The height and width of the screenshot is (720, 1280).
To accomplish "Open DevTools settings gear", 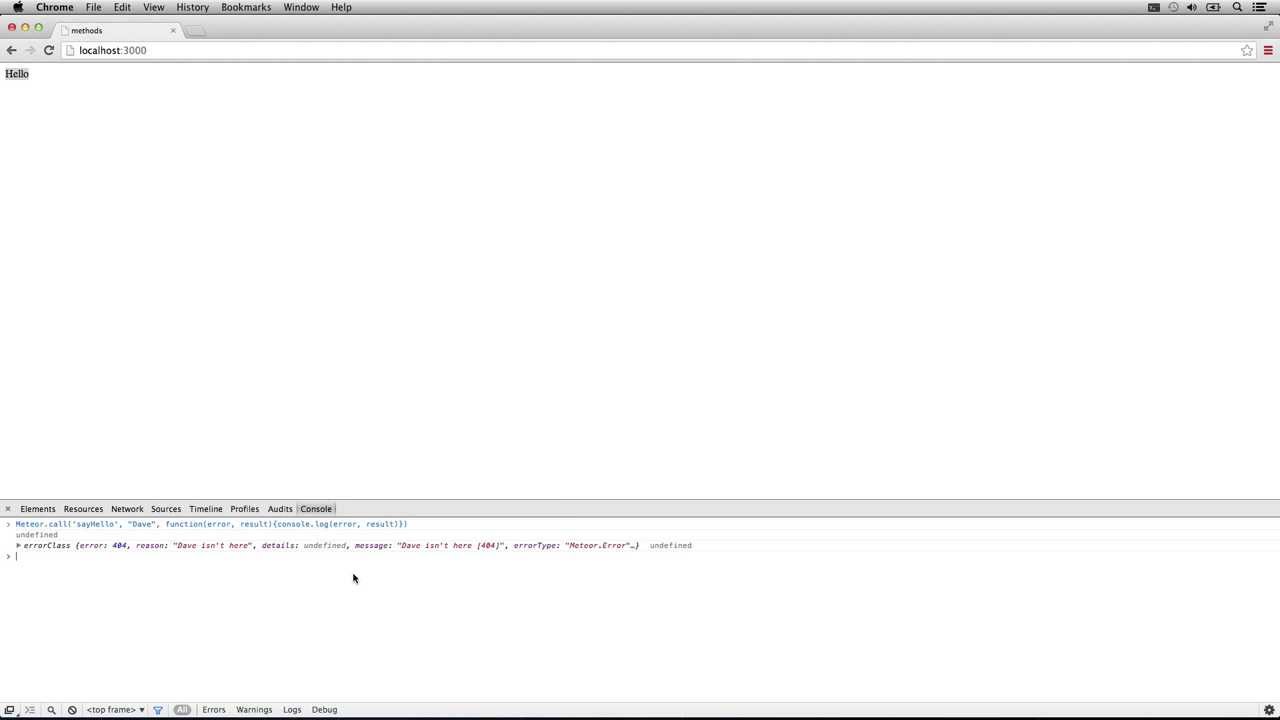I will tap(1269, 710).
